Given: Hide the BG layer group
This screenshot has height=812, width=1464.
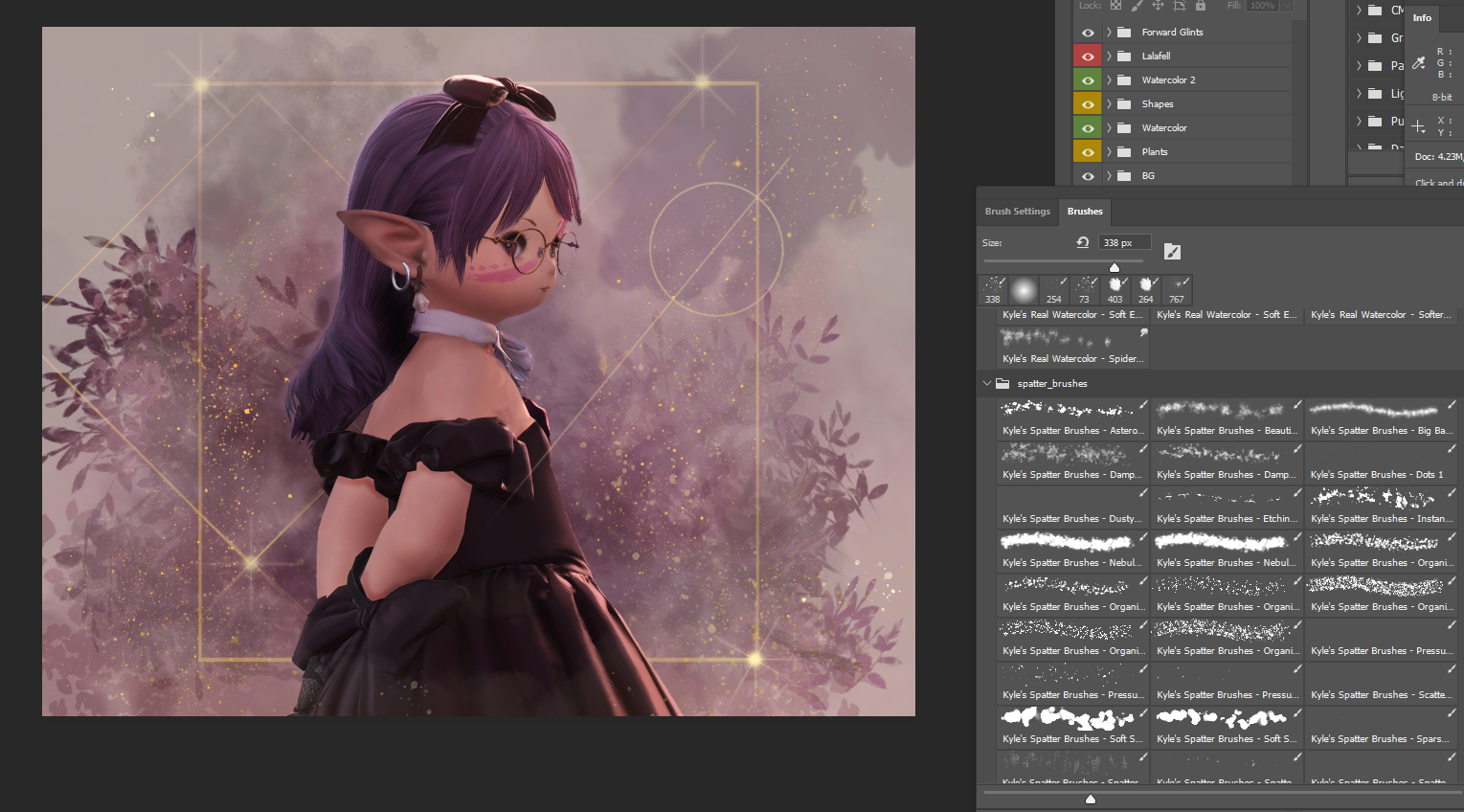Looking at the screenshot, I should (x=1088, y=176).
